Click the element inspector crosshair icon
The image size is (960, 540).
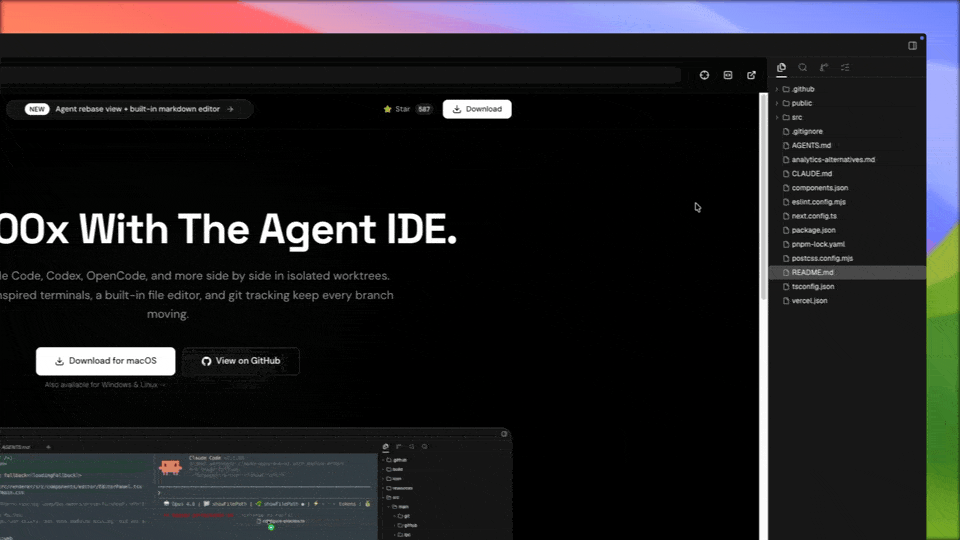(705, 75)
